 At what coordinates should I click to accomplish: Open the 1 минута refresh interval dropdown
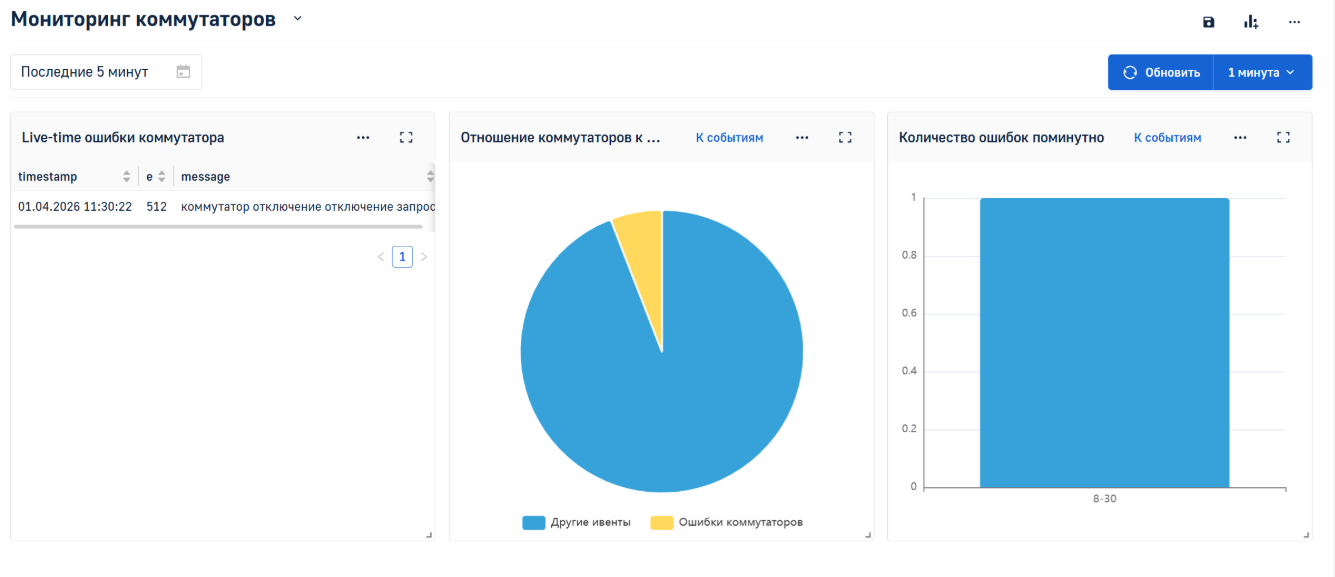click(1262, 72)
